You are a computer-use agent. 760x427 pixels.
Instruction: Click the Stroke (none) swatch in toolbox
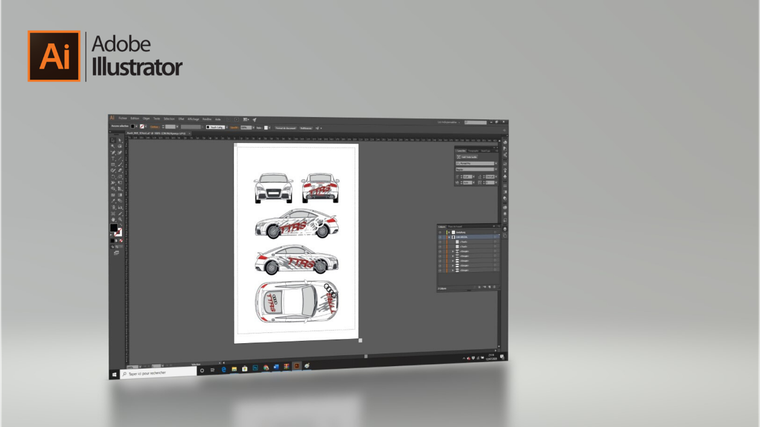point(119,233)
